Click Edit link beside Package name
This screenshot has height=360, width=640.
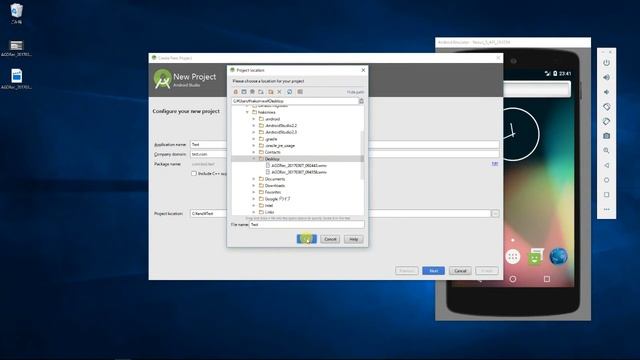(x=495, y=164)
